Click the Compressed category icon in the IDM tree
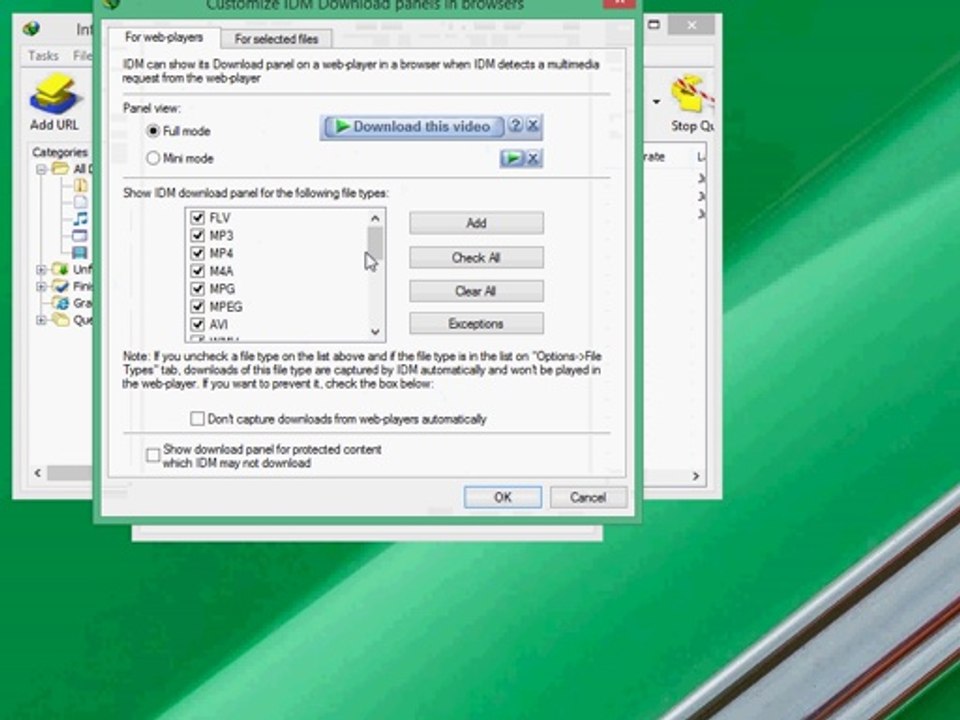The width and height of the screenshot is (960, 720). pyautogui.click(x=80, y=185)
